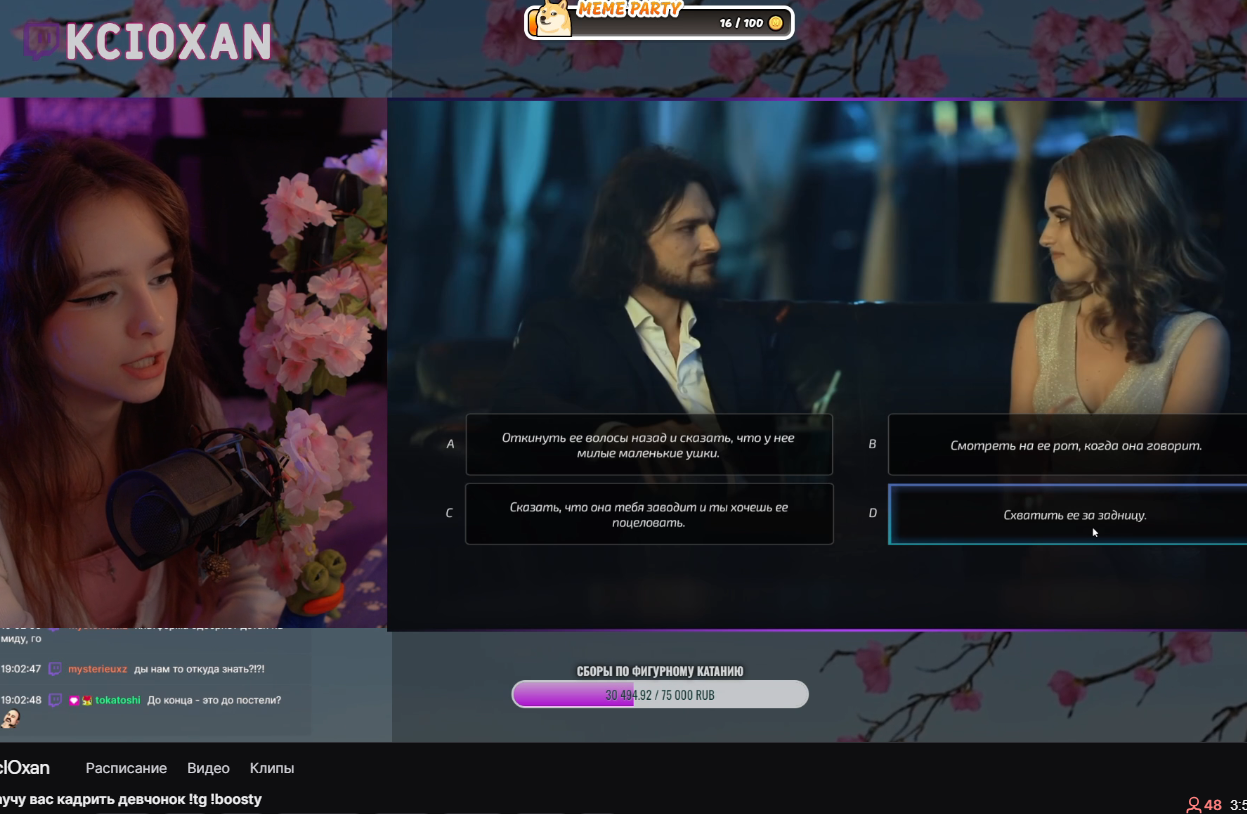Choose answer D, grab her backside
The height and width of the screenshot is (814, 1247).
[1067, 515]
